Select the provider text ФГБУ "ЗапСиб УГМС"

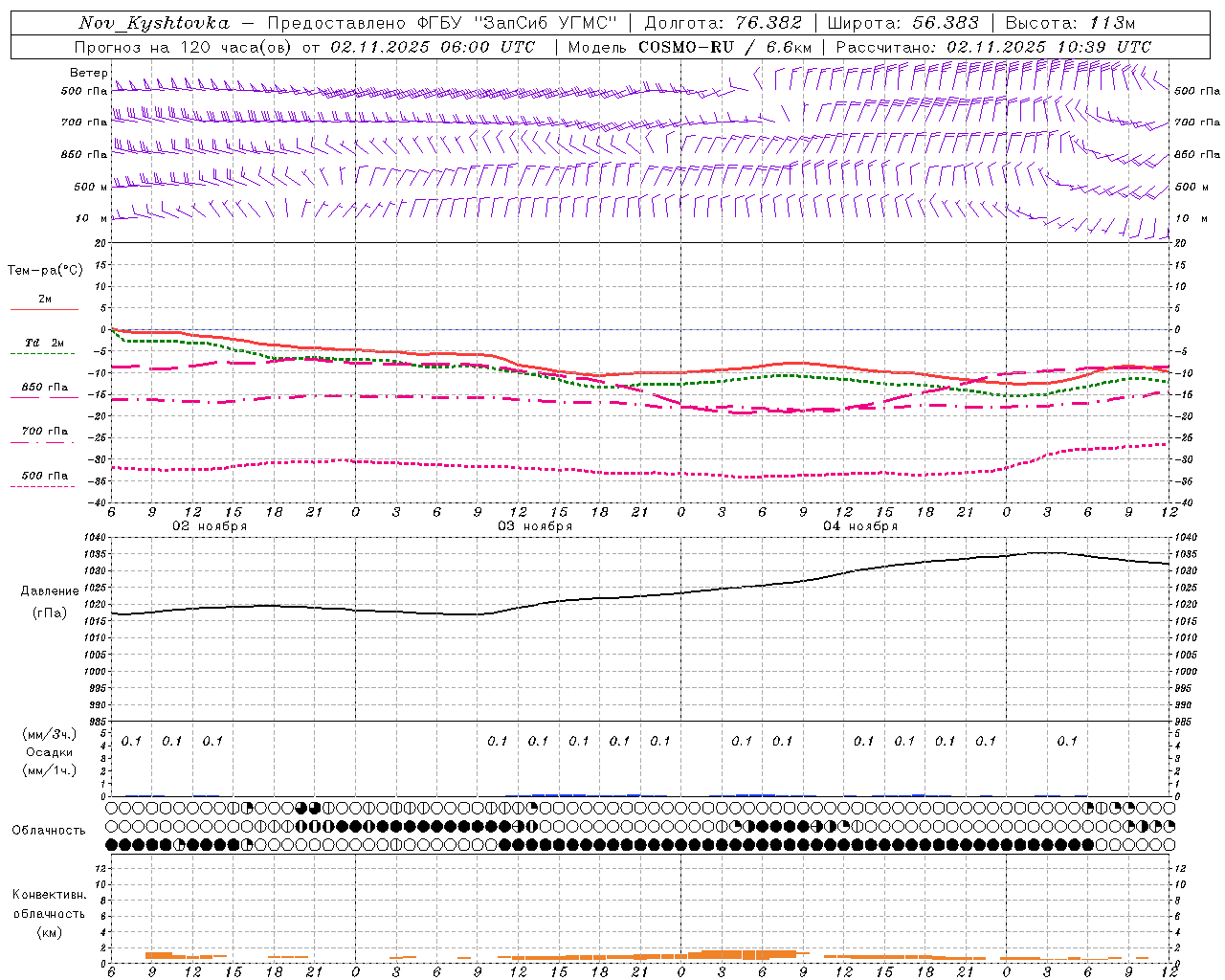pos(518,23)
